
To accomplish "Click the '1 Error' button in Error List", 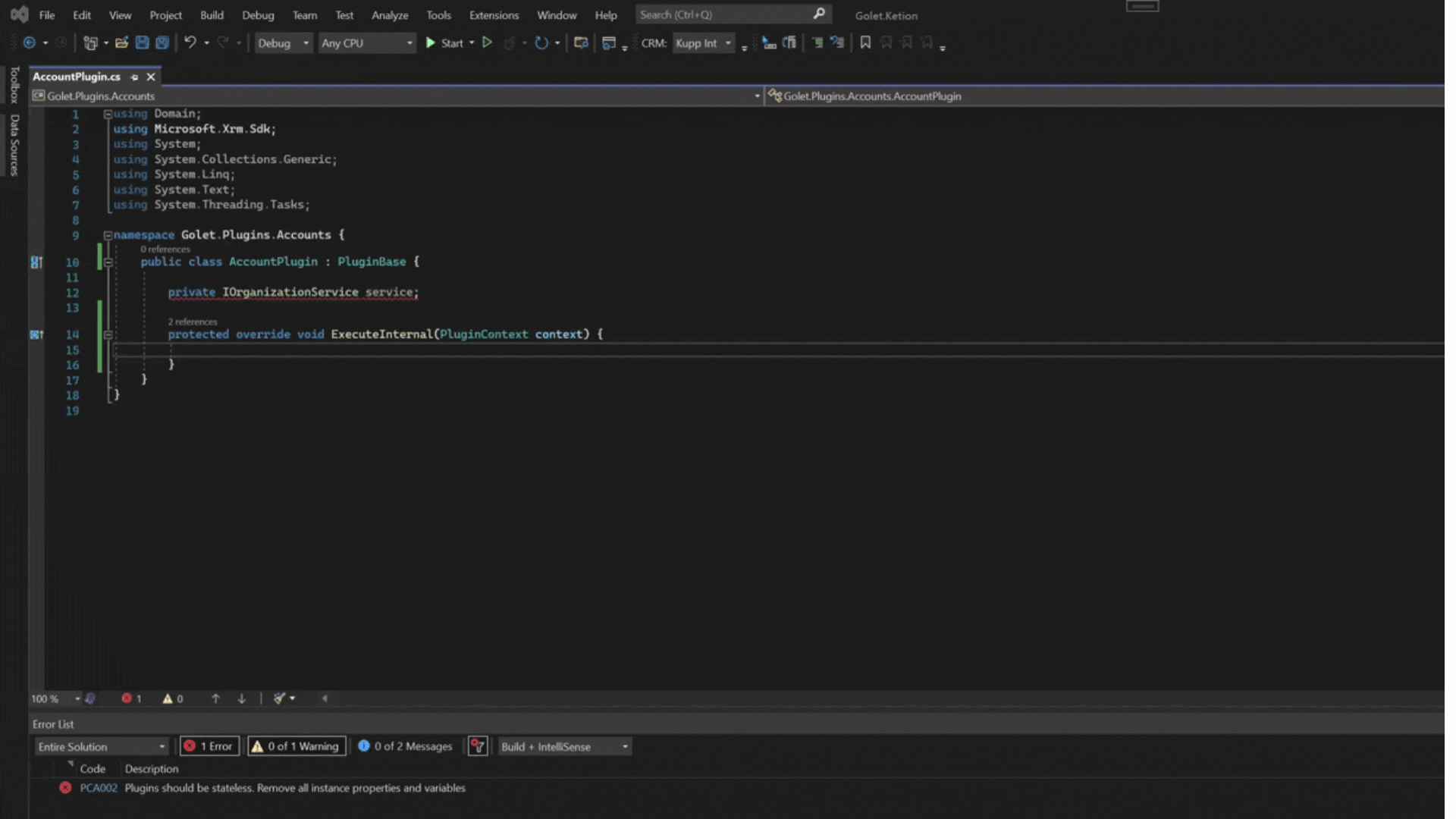I will (209, 746).
